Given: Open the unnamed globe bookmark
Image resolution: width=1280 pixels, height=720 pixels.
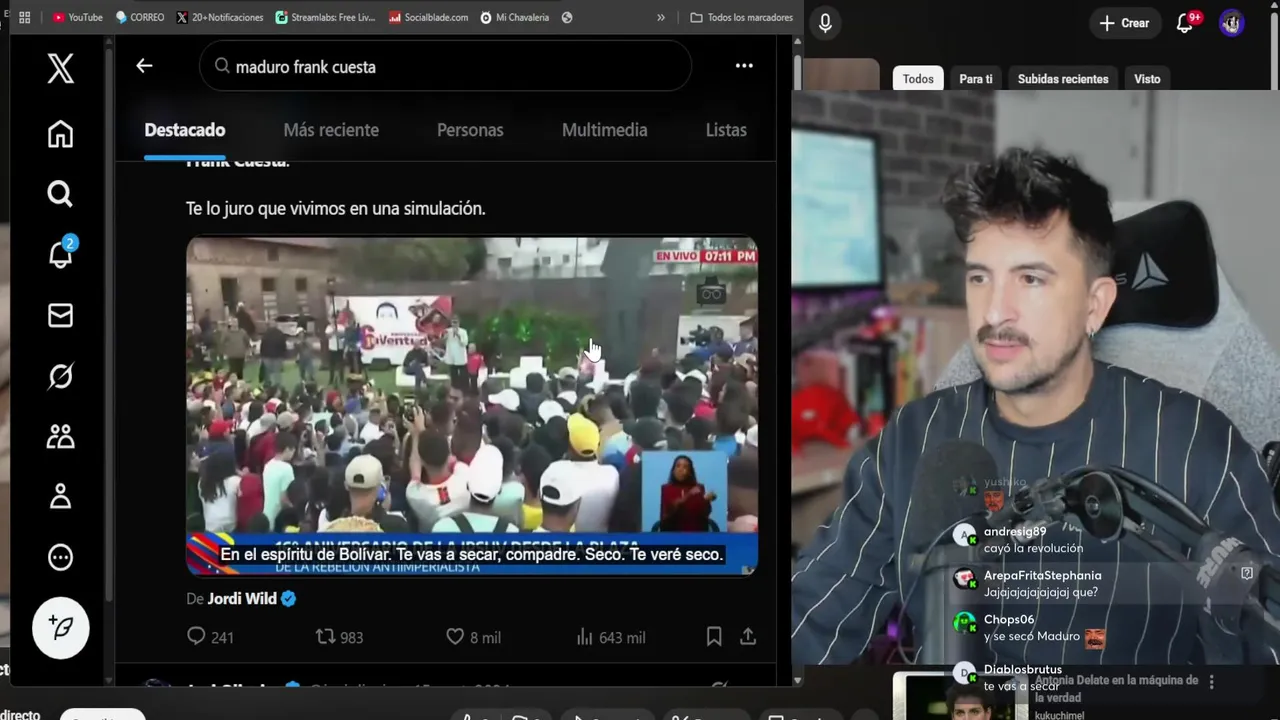Looking at the screenshot, I should coord(567,17).
